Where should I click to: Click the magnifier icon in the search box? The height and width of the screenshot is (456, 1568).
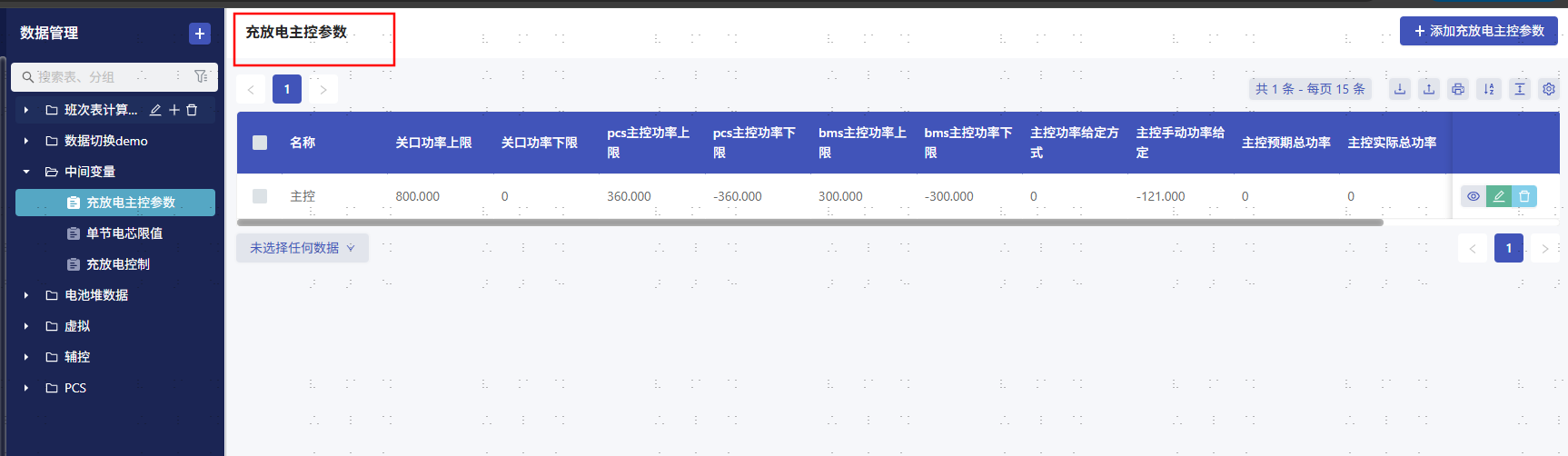point(28,77)
